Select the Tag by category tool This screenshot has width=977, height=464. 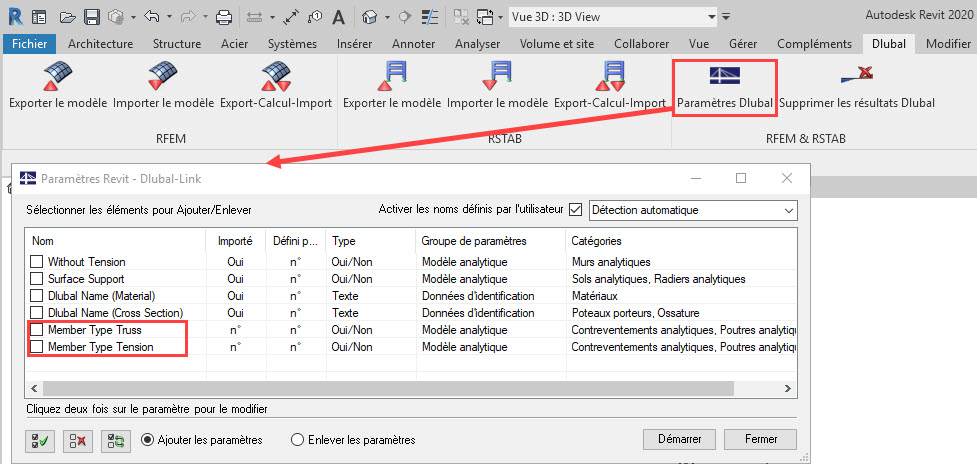coord(315,17)
